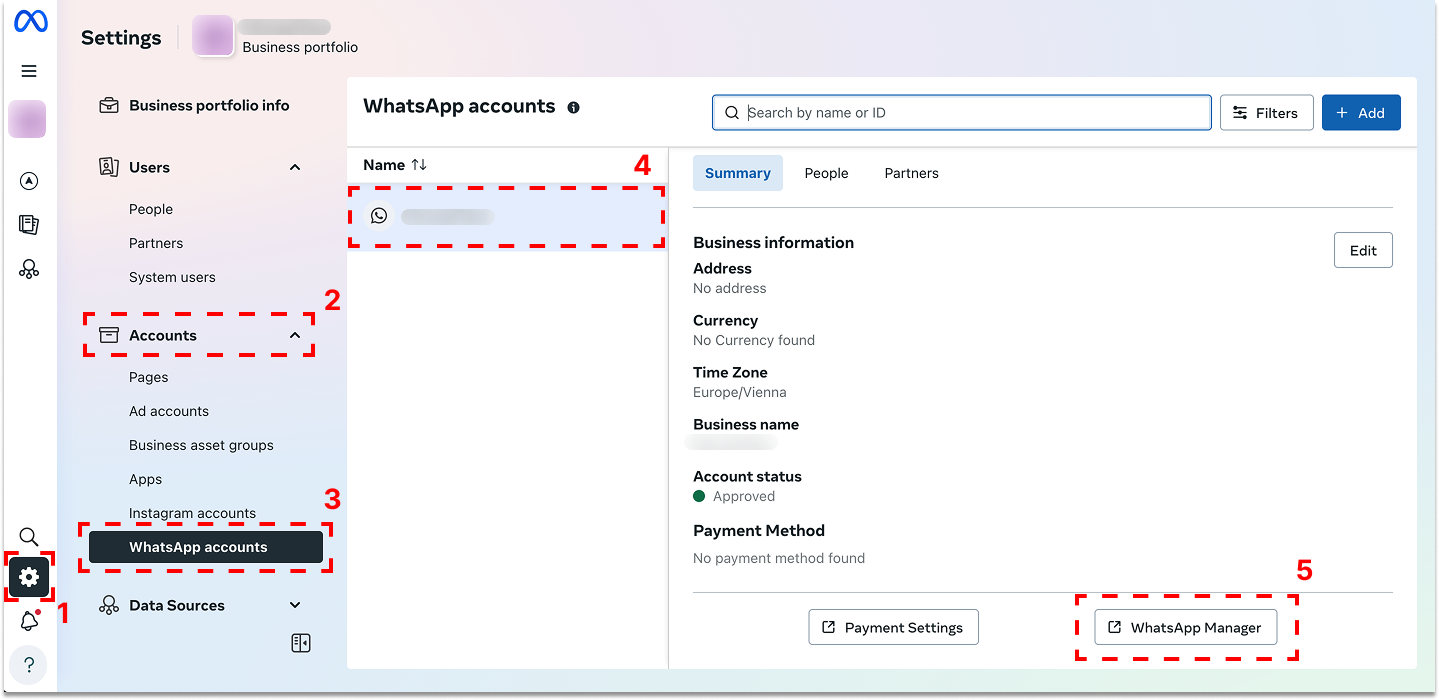Switch to the People tab
This screenshot has width=1439, height=700.
pos(826,173)
